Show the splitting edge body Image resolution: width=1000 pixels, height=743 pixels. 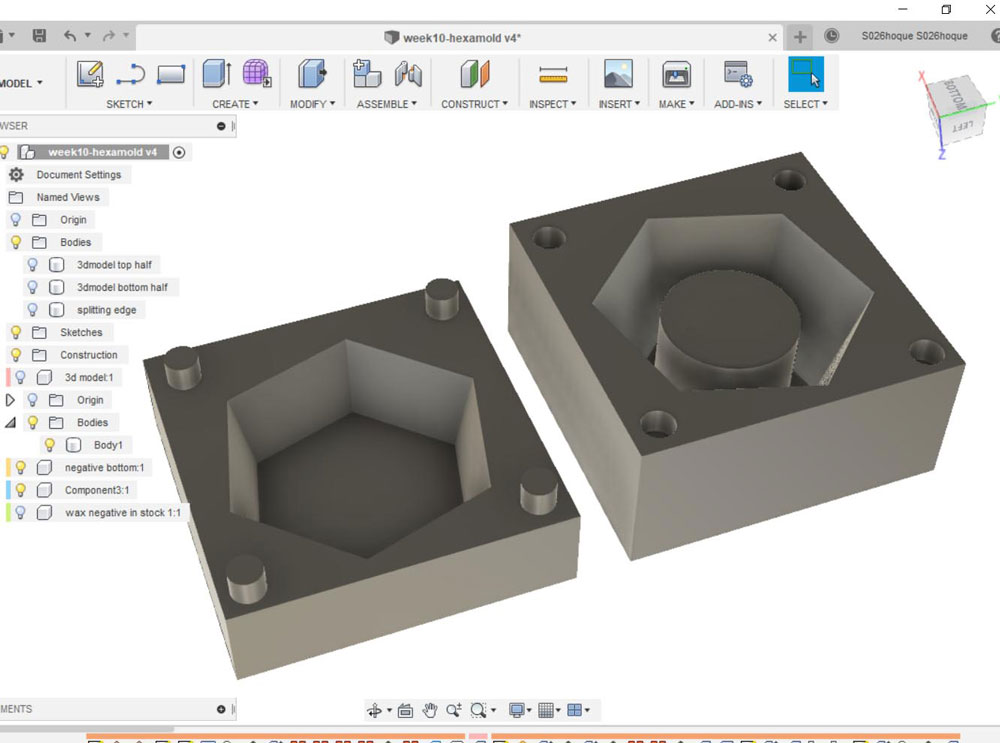coord(33,310)
